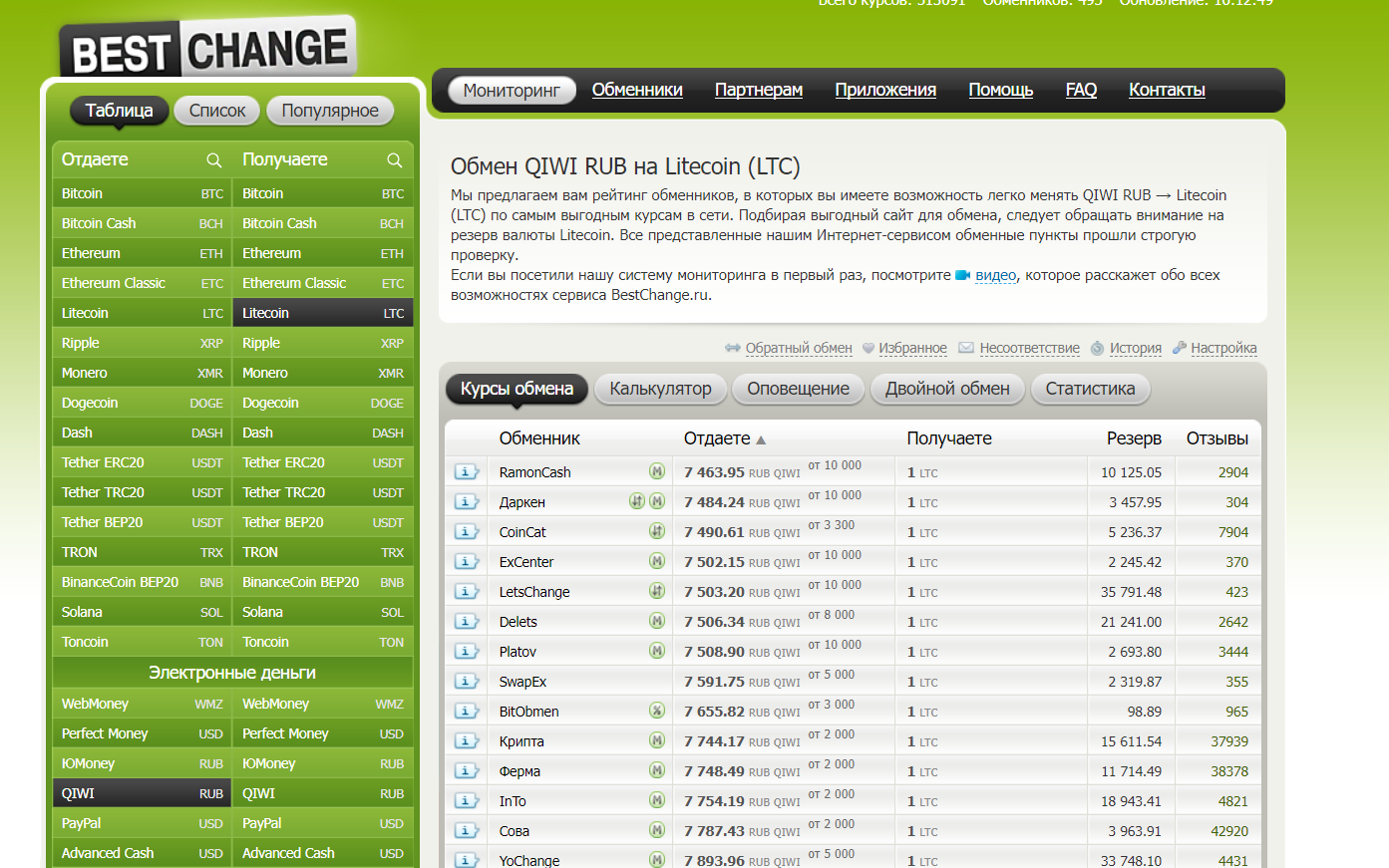
Task: Open the info icon for LetsChange
Action: pos(467,592)
